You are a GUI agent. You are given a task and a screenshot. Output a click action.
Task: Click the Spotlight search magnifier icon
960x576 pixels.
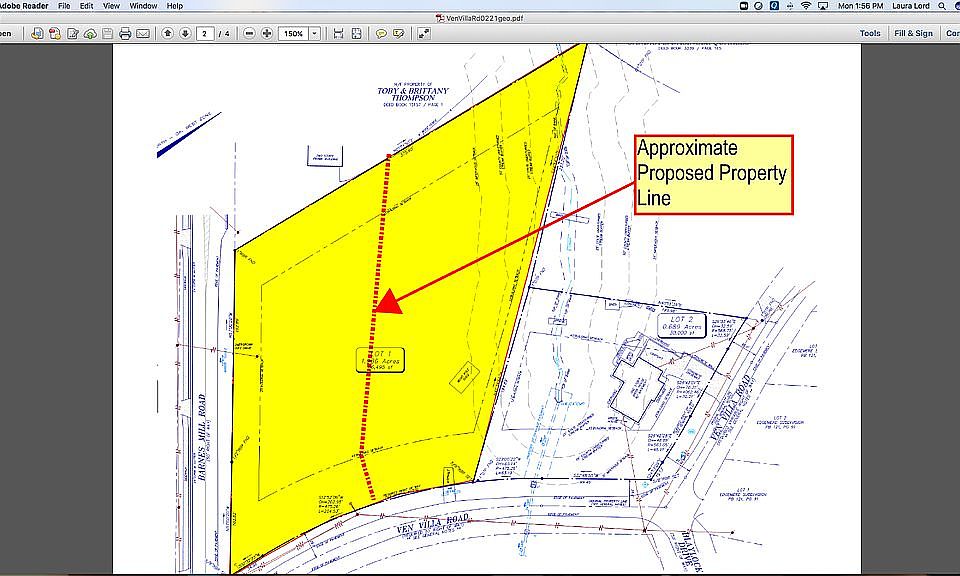(x=942, y=6)
